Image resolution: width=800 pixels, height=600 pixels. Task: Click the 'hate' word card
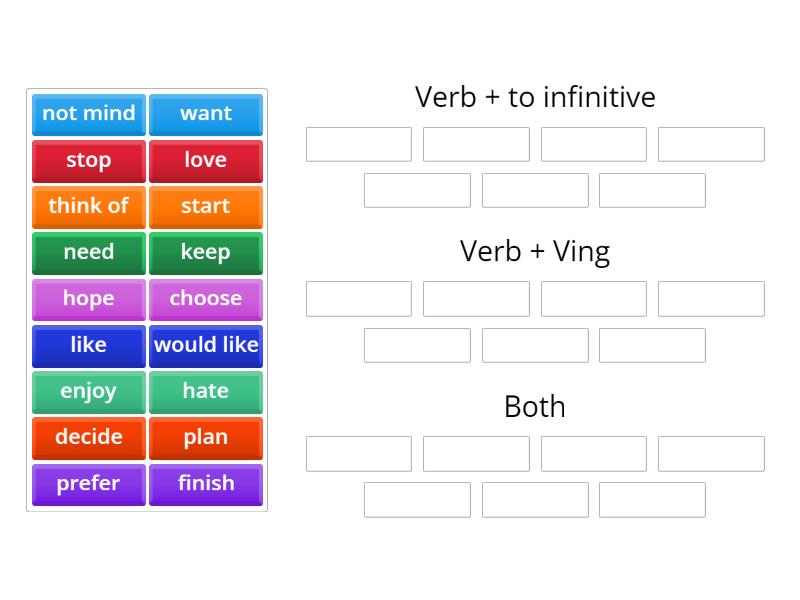tap(206, 392)
